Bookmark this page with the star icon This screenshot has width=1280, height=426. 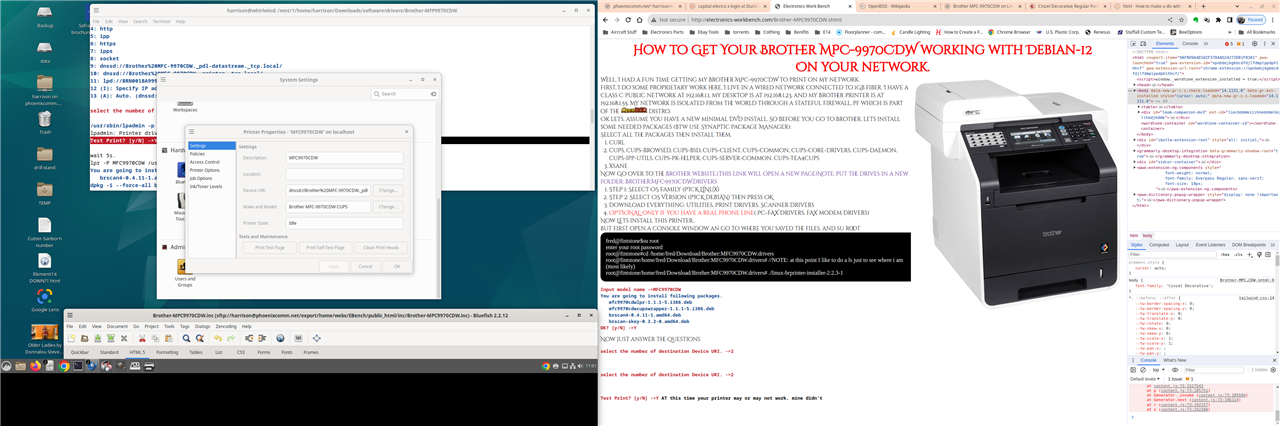coord(1182,20)
